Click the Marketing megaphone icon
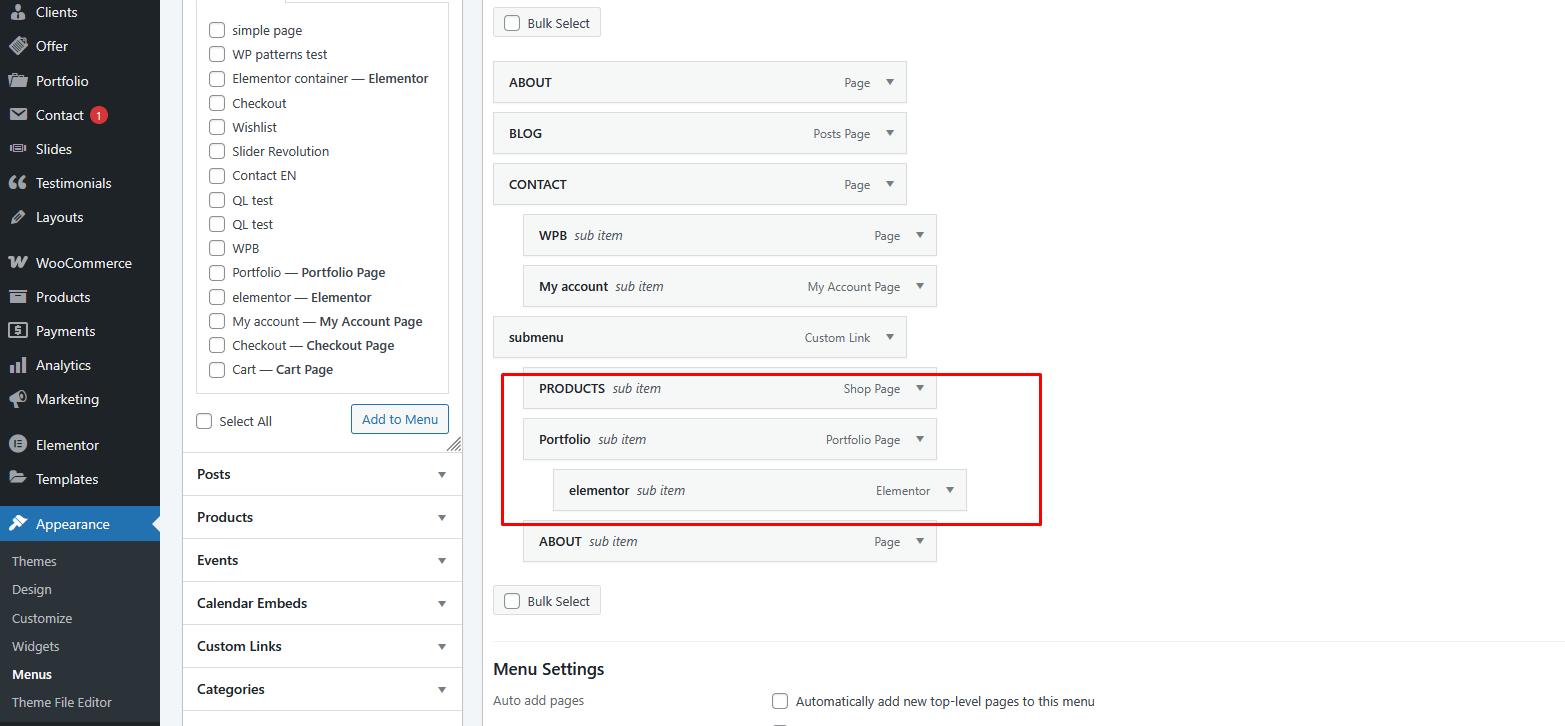Viewport: 1565px width, 726px height. coord(18,399)
